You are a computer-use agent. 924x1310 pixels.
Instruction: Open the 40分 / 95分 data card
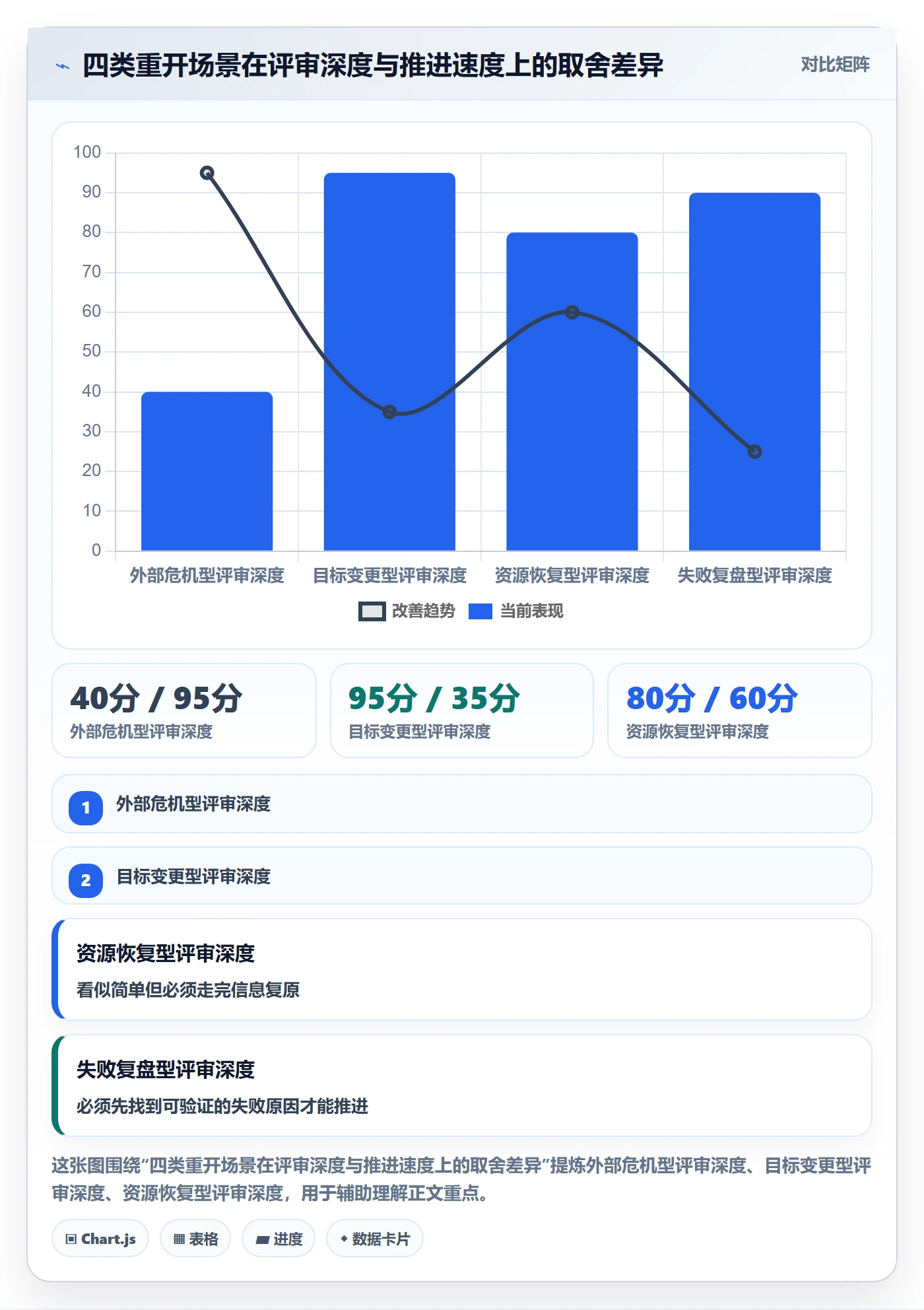click(x=184, y=710)
